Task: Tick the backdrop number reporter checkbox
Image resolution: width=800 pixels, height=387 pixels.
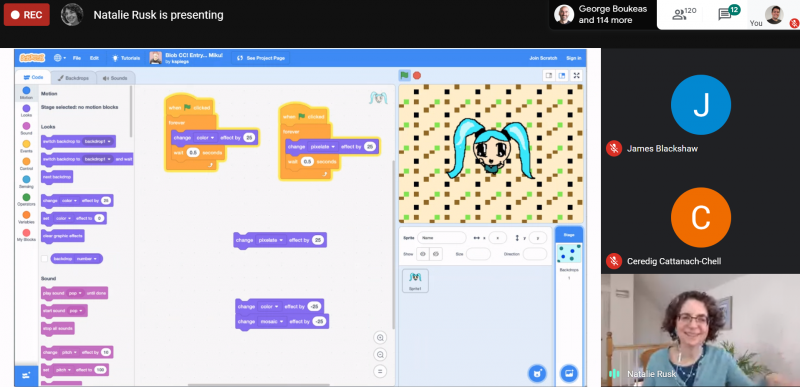Action: (x=44, y=259)
